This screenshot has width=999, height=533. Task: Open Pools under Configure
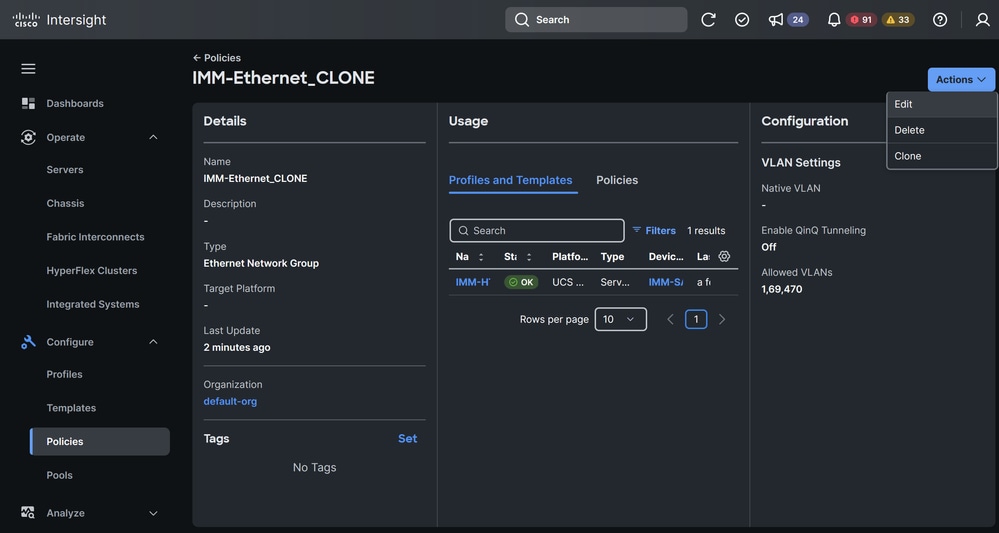[x=59, y=475]
